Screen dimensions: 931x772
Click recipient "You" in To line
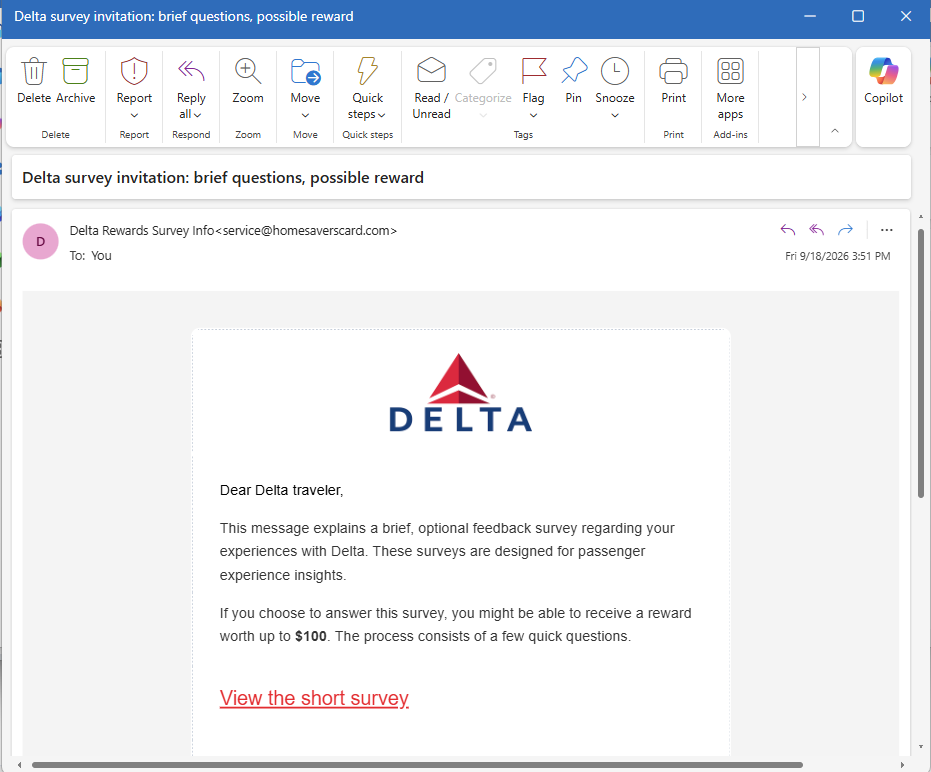101,255
